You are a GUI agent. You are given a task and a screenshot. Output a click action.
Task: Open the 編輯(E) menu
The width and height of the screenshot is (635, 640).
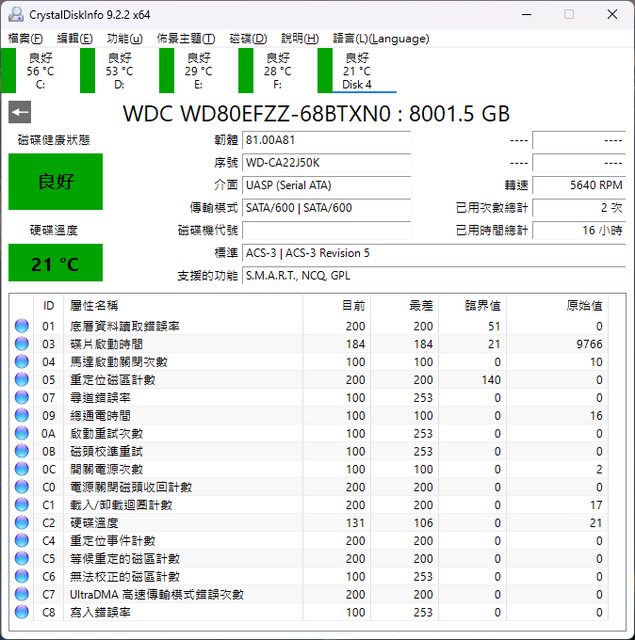[75, 38]
